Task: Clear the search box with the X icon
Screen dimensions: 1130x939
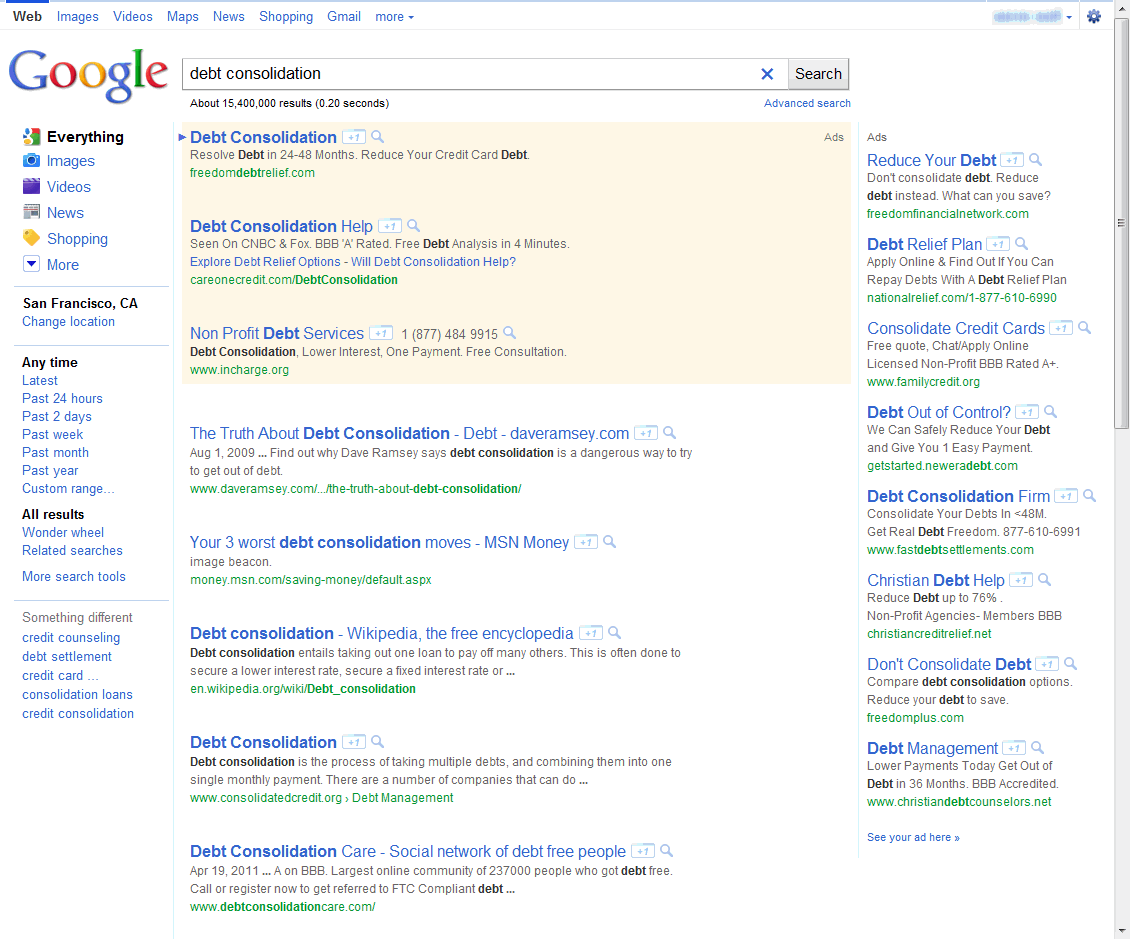Action: click(767, 74)
